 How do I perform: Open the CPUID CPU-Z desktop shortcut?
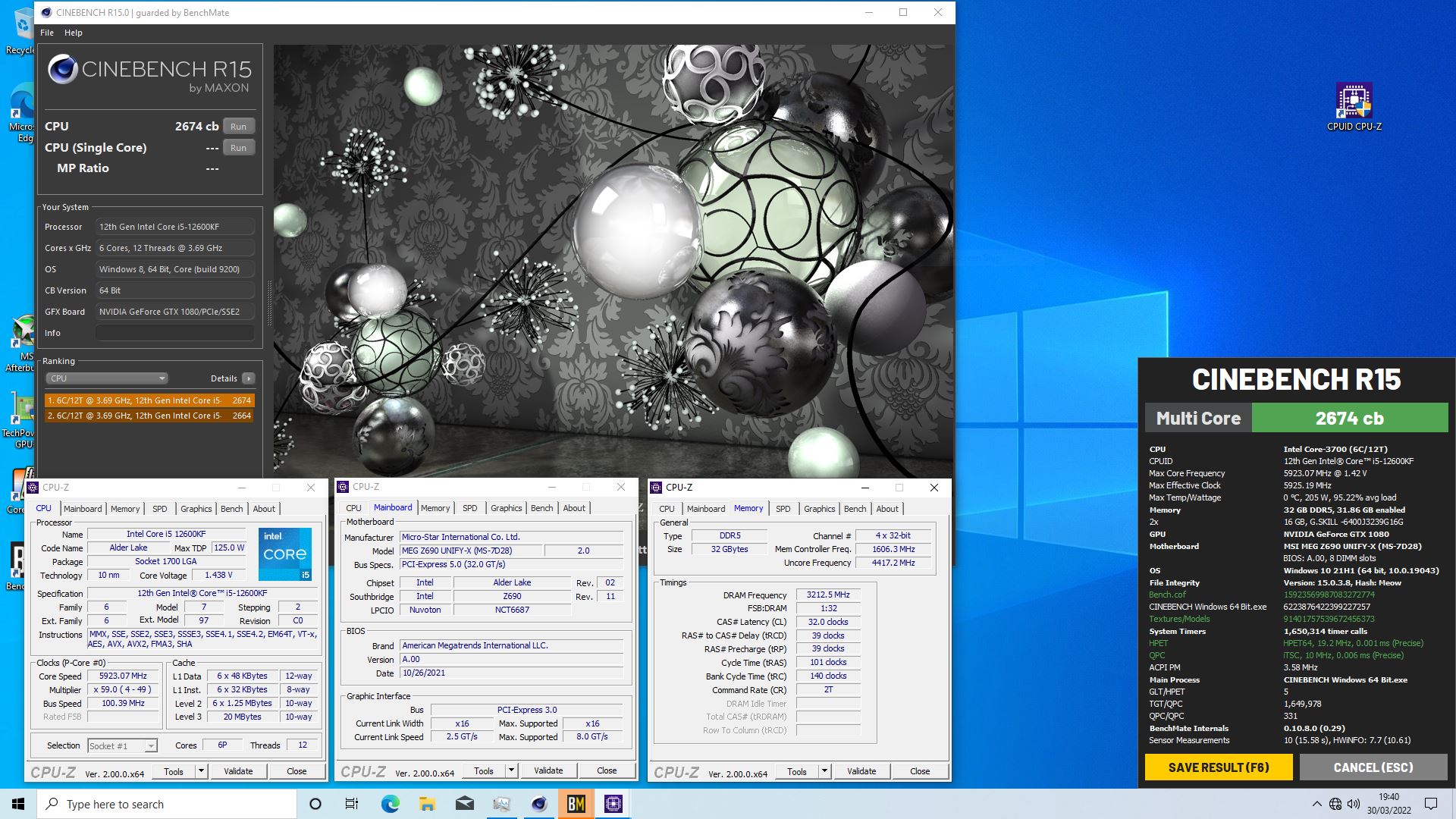click(x=1354, y=106)
